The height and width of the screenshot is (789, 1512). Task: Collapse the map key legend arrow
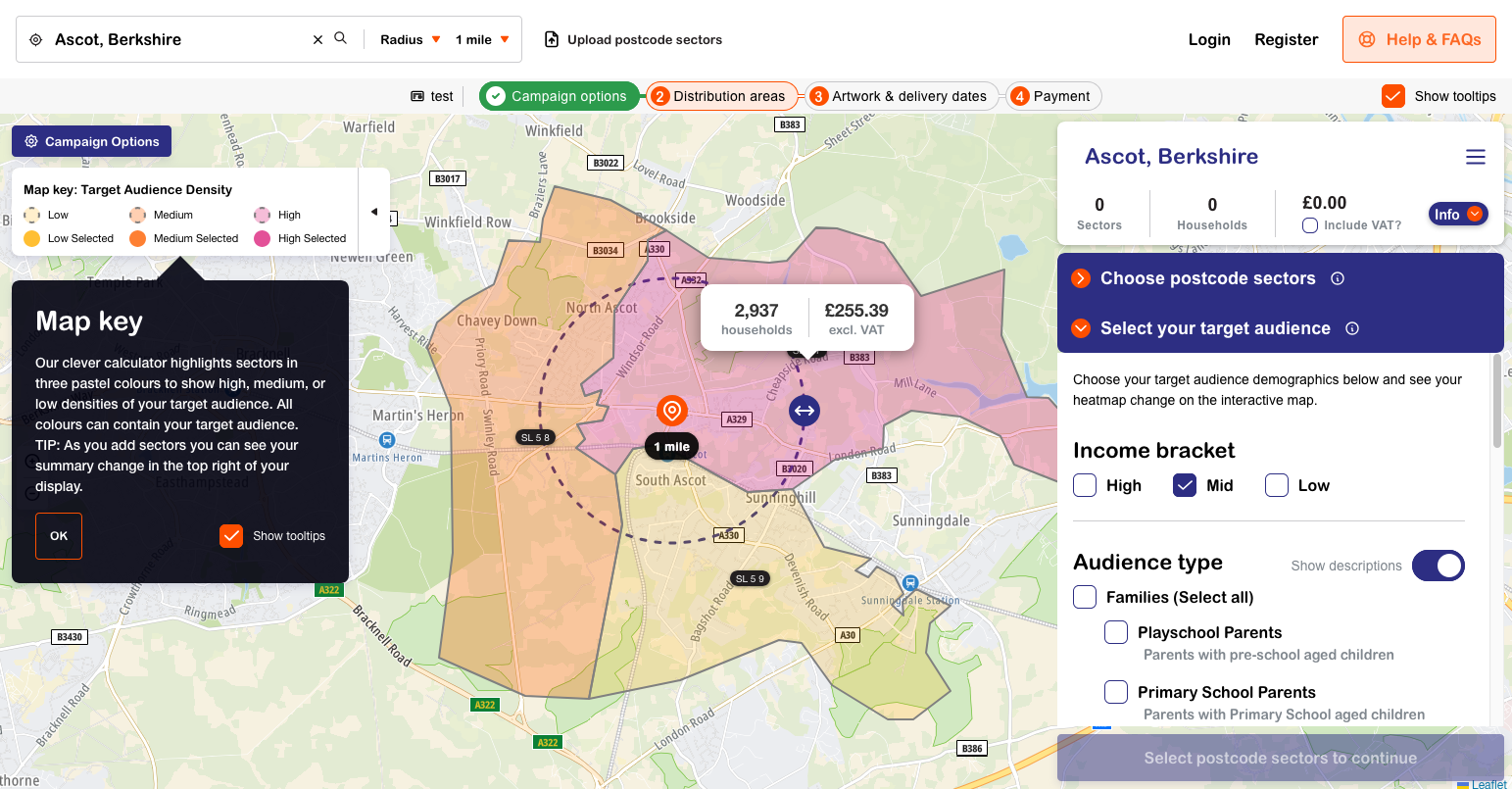[x=373, y=212]
